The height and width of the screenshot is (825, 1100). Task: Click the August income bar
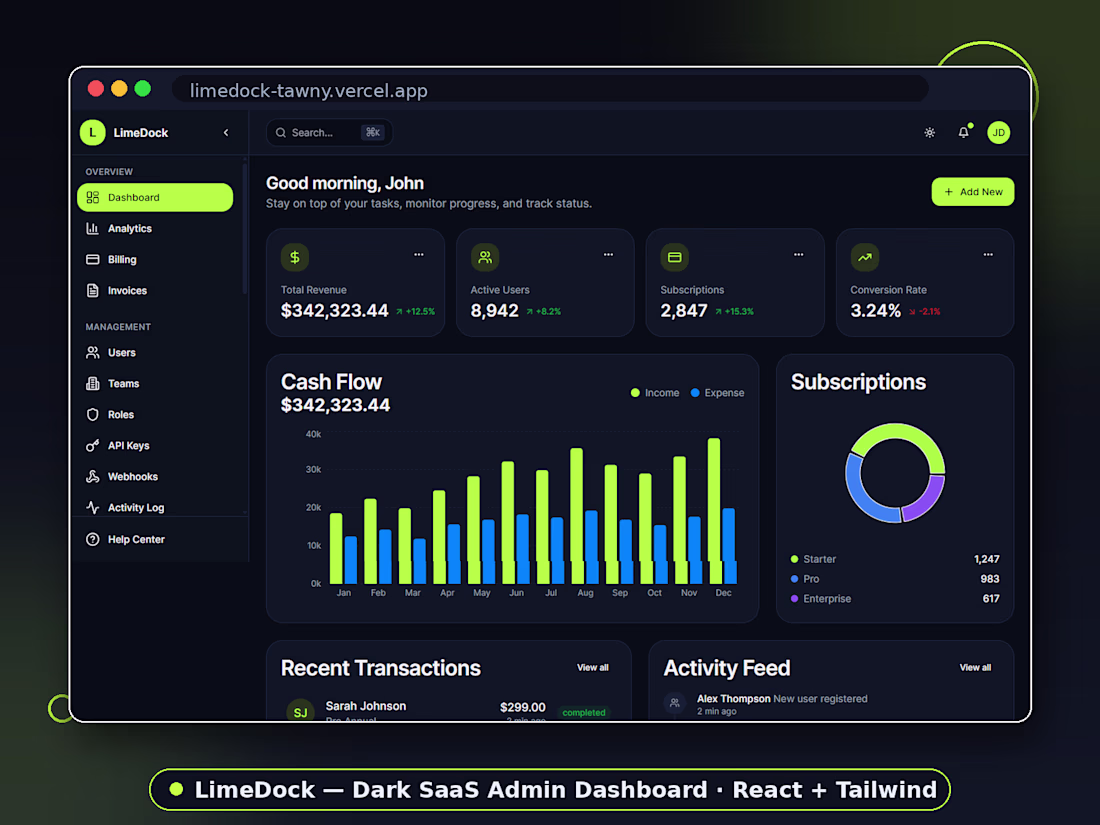[577, 516]
